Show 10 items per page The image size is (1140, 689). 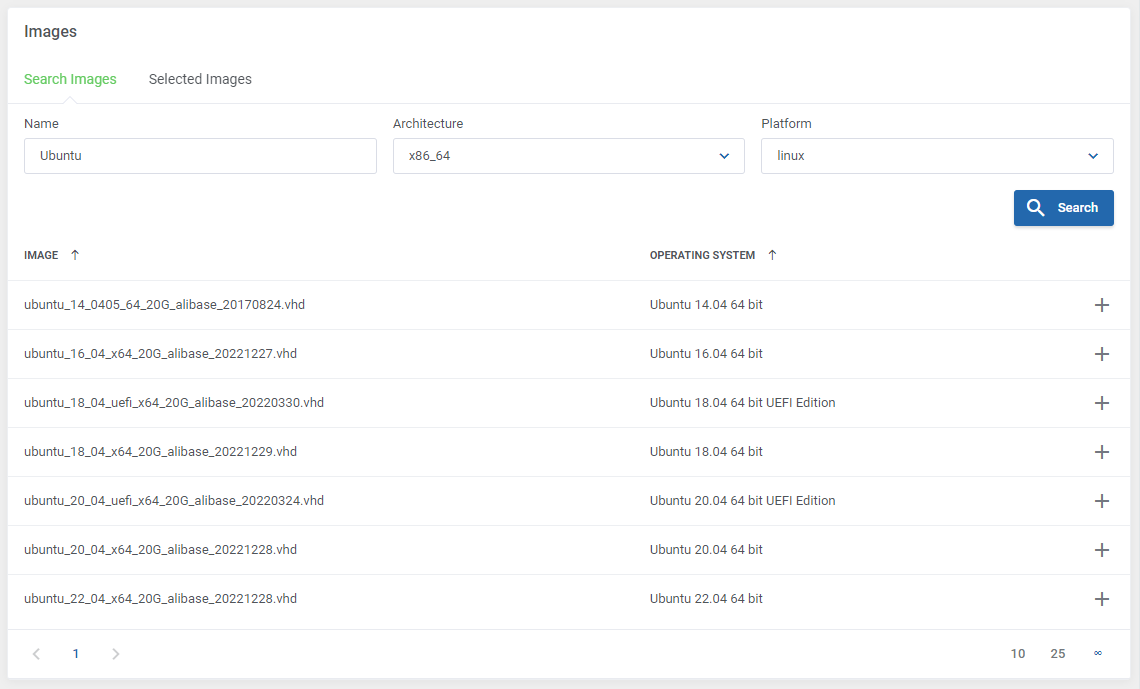[x=1018, y=654]
